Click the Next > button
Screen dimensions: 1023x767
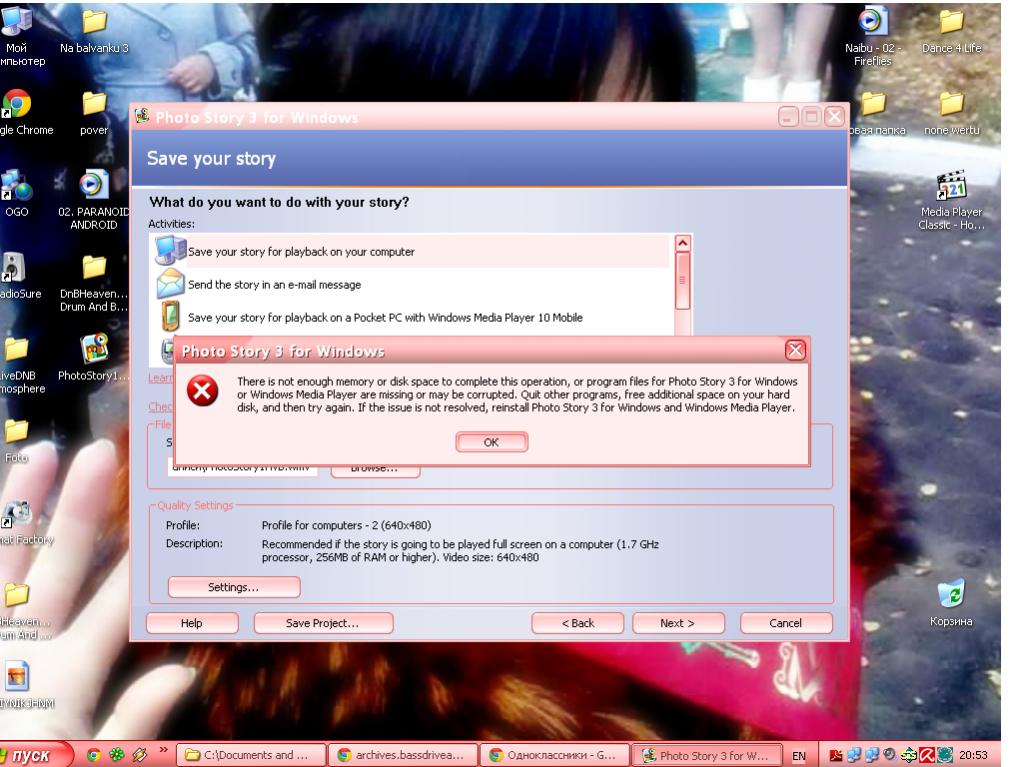pyautogui.click(x=678, y=623)
